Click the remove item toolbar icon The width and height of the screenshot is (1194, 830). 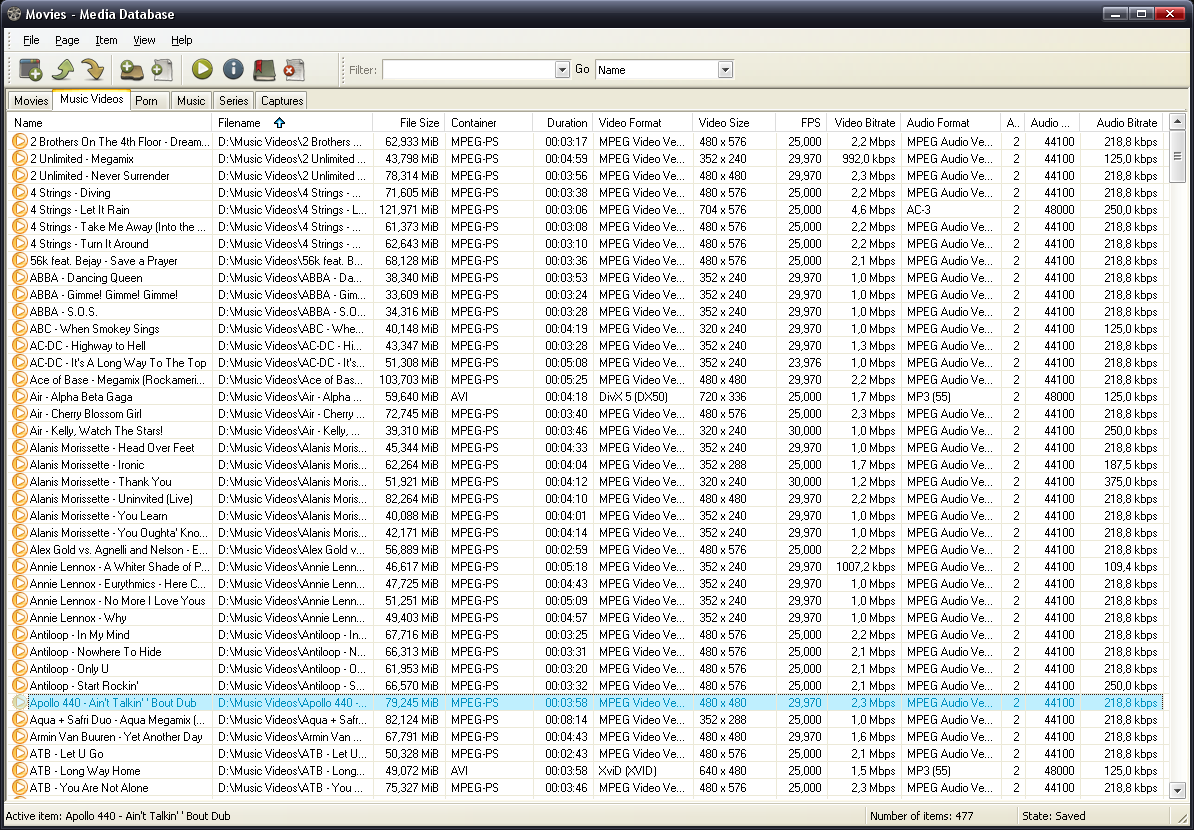pos(292,69)
